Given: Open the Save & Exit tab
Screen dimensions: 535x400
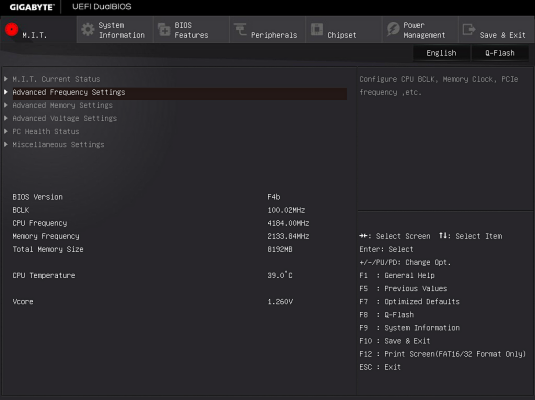Looking at the screenshot, I should [x=496, y=30].
